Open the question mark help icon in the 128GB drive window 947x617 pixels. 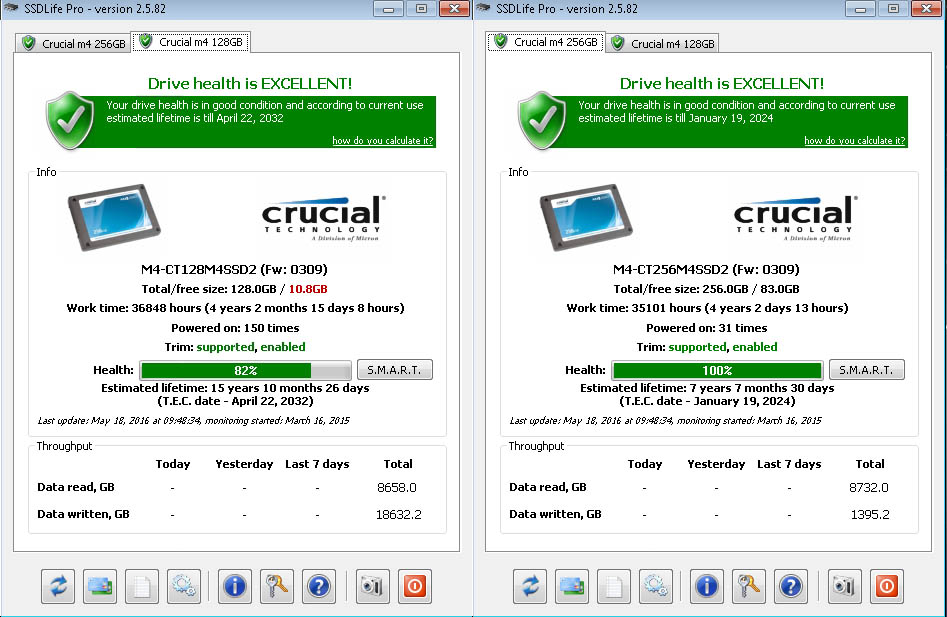click(319, 586)
